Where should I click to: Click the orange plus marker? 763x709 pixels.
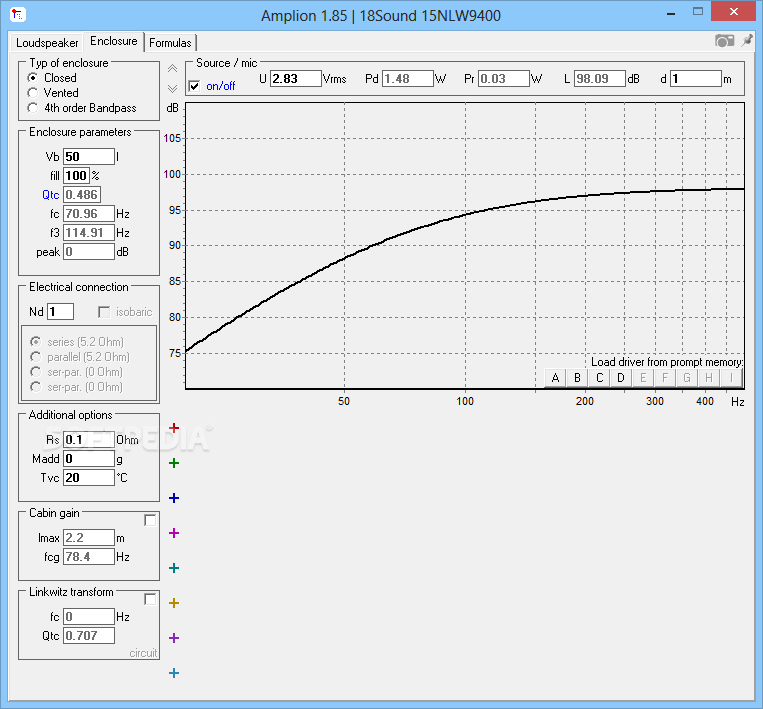point(174,603)
